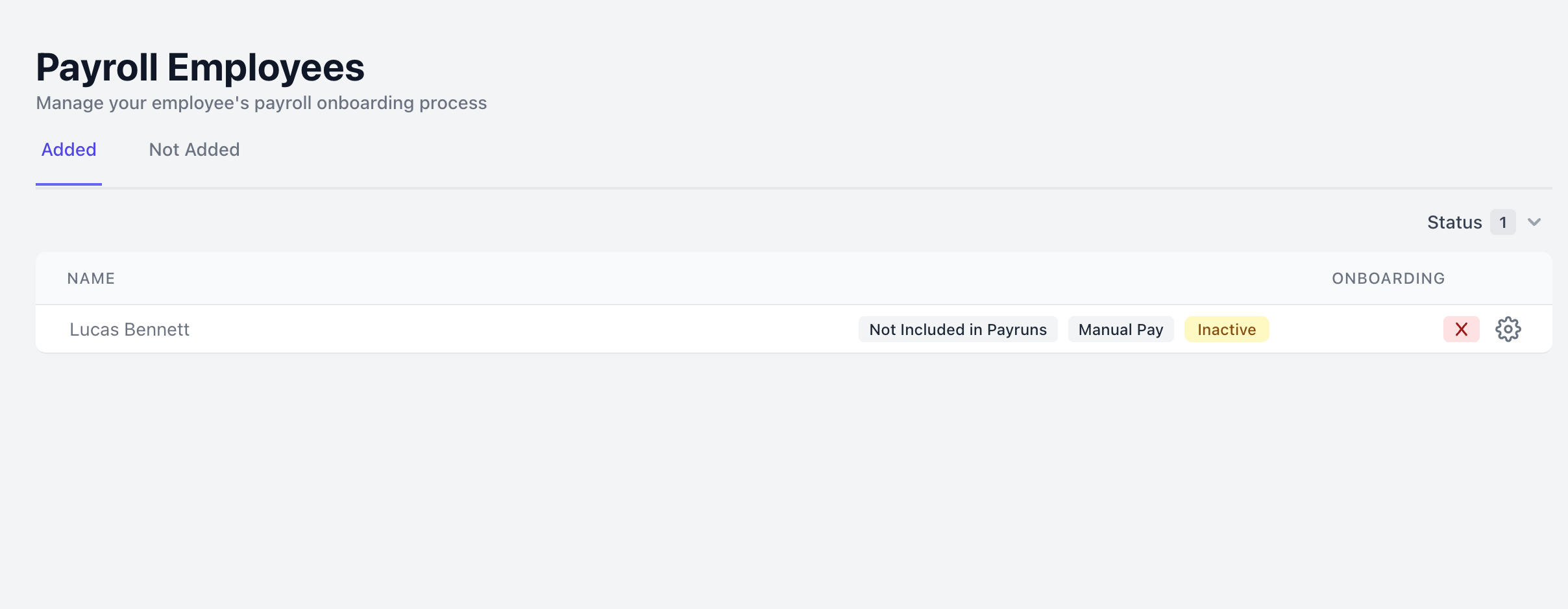The width and height of the screenshot is (1568, 609).
Task: Click the table header row background
Action: 714,279
